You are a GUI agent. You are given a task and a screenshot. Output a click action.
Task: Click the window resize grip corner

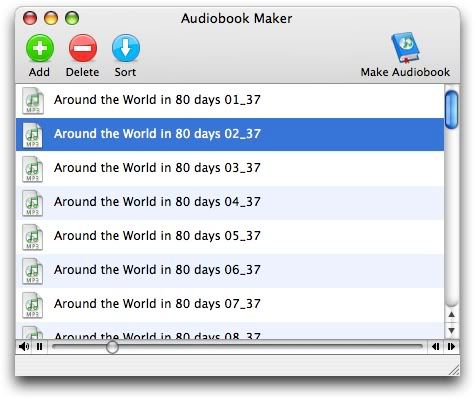(x=453, y=369)
